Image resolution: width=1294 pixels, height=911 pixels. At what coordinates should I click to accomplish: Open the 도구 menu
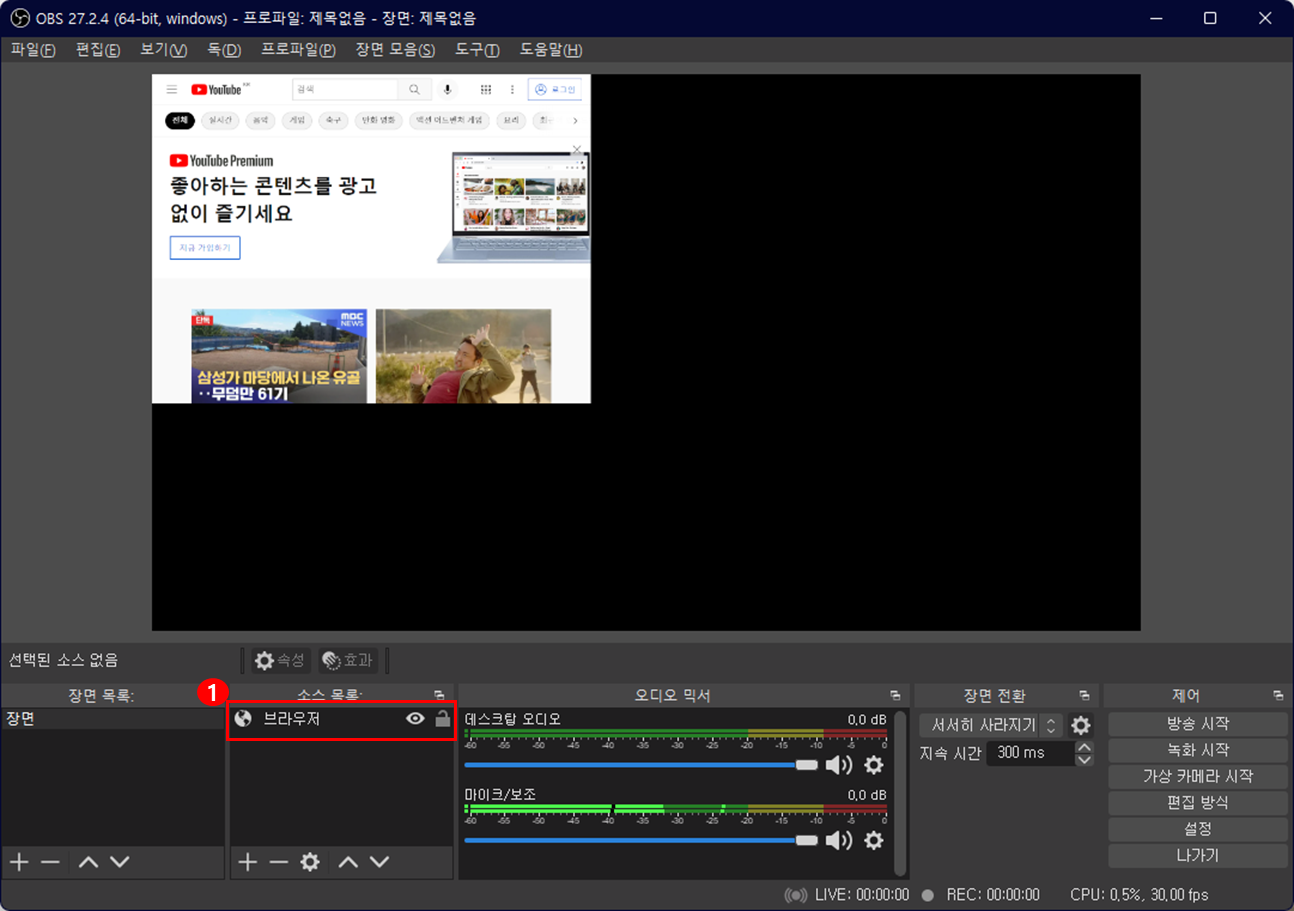click(x=477, y=50)
